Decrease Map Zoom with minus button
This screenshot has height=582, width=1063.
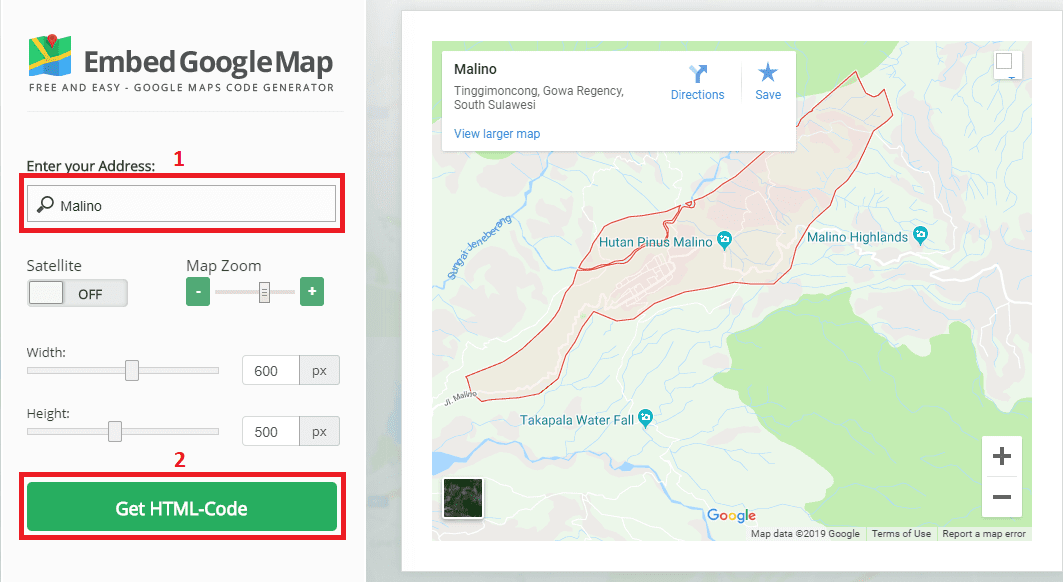[198, 292]
